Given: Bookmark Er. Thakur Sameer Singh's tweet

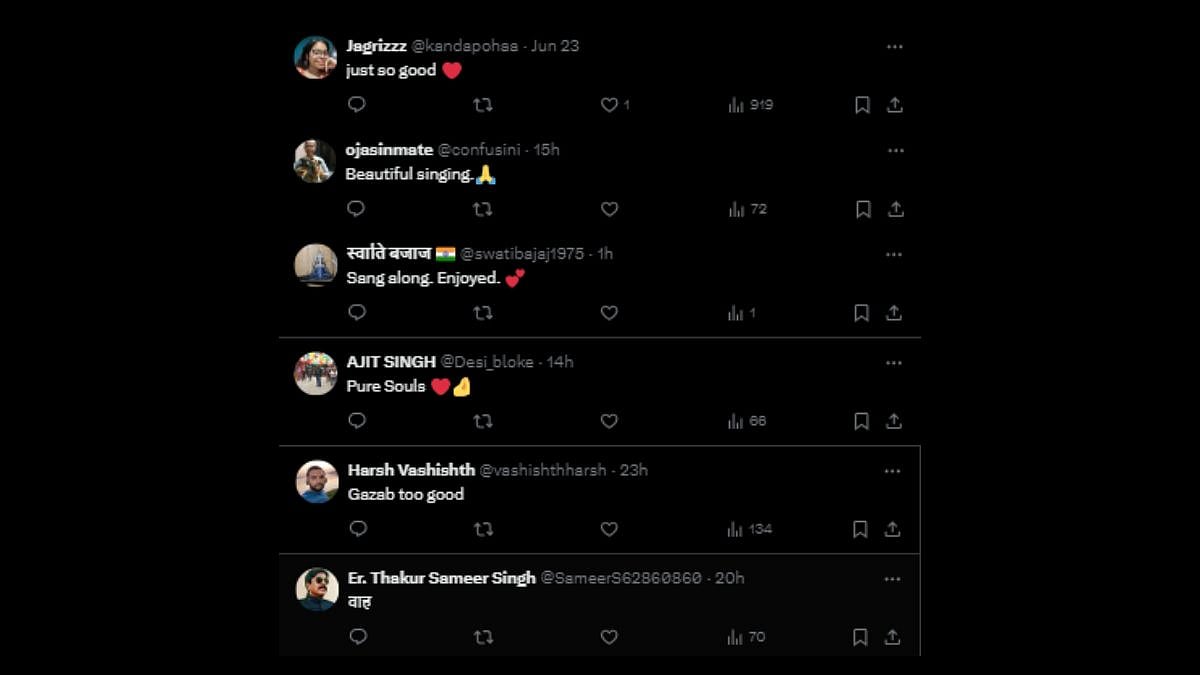Looking at the screenshot, I should (860, 637).
